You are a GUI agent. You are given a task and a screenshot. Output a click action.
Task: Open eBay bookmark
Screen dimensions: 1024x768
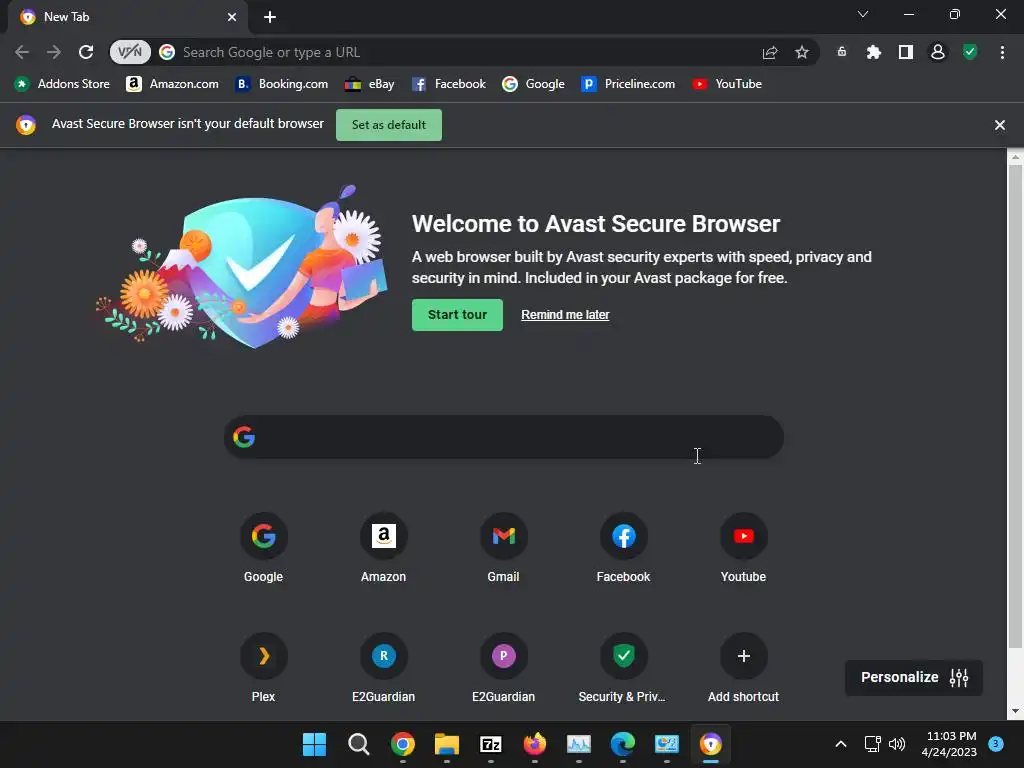pyautogui.click(x=370, y=84)
